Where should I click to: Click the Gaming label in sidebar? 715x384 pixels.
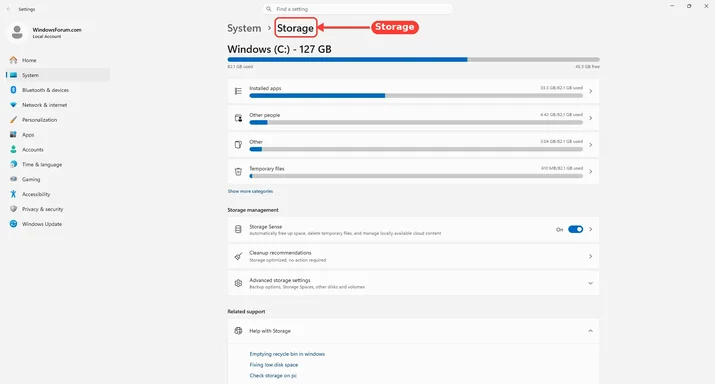pyautogui.click(x=31, y=179)
